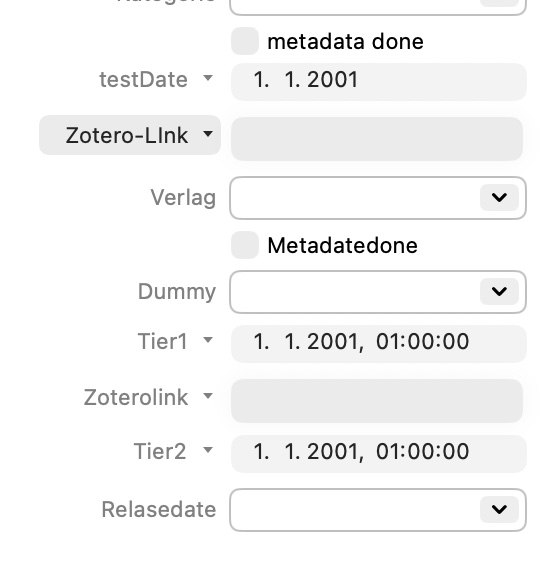Open the Tier2 label arrow menu
558x566 pixels.
tap(208, 450)
